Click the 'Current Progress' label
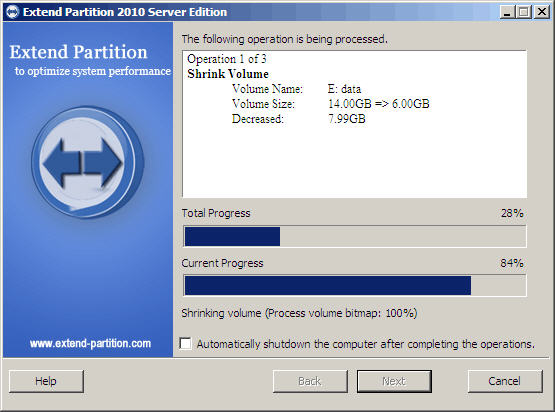Image resolution: width=555 pixels, height=412 pixels. click(223, 263)
